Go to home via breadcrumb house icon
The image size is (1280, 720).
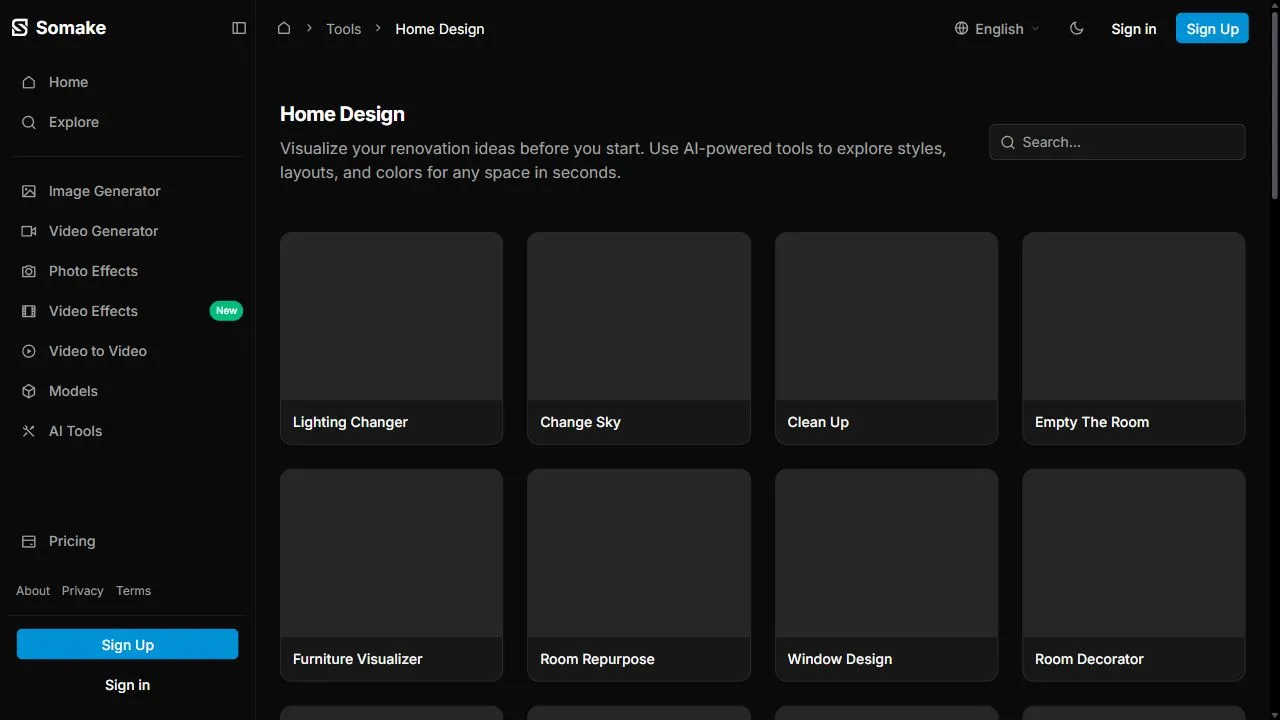point(284,28)
